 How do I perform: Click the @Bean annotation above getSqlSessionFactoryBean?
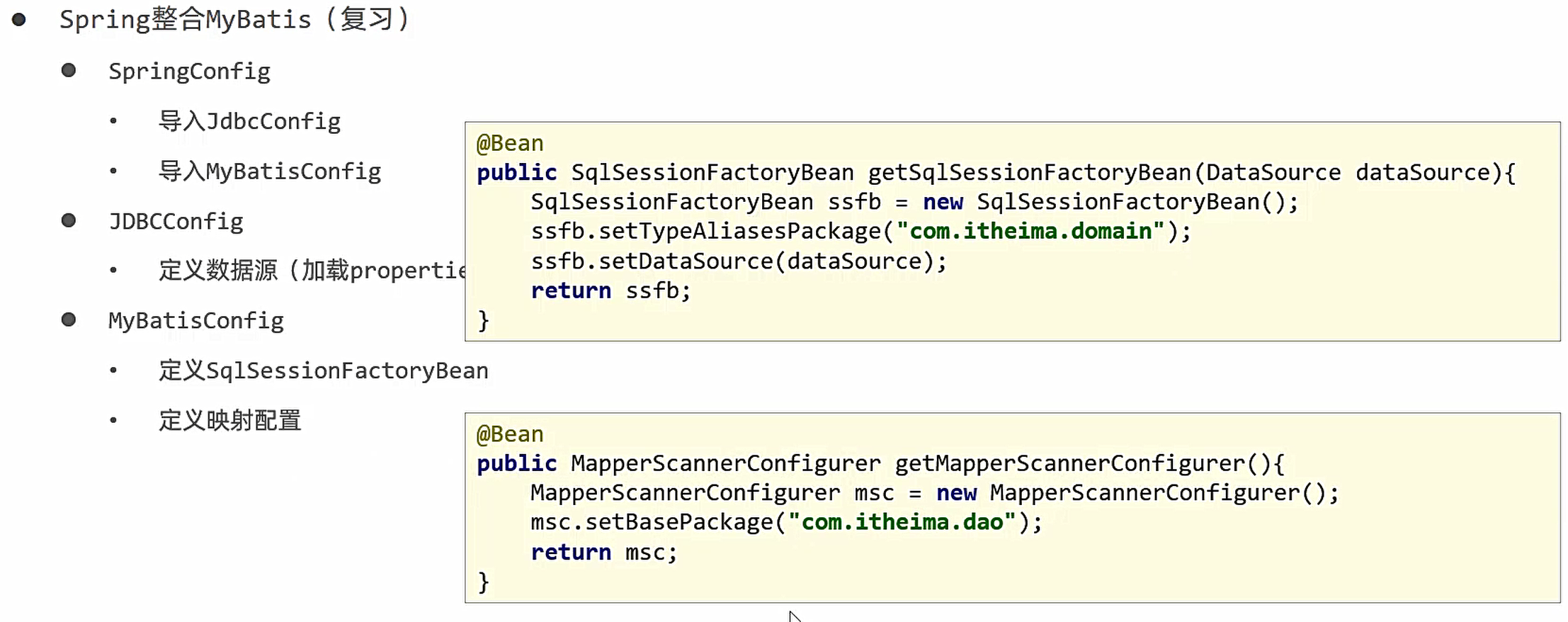(510, 144)
